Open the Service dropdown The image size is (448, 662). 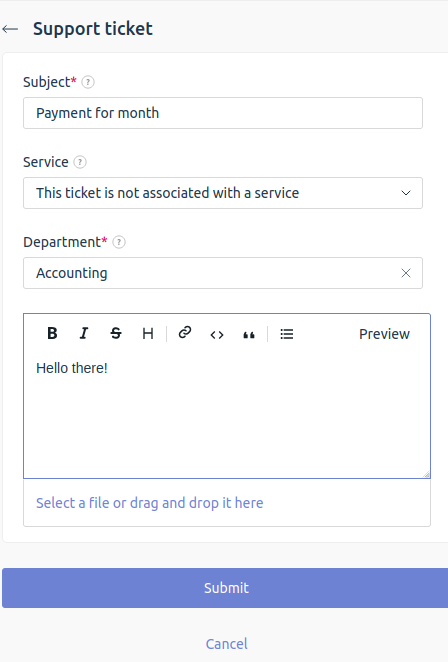click(223, 193)
